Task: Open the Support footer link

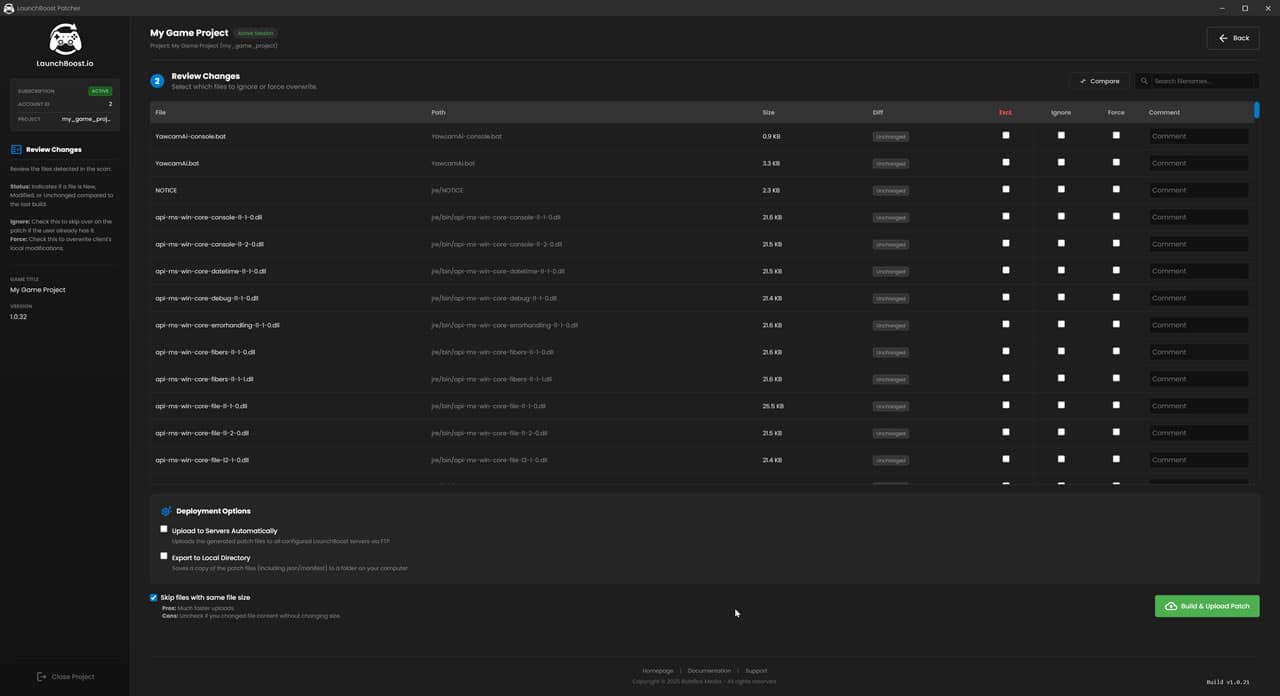Action: point(756,671)
